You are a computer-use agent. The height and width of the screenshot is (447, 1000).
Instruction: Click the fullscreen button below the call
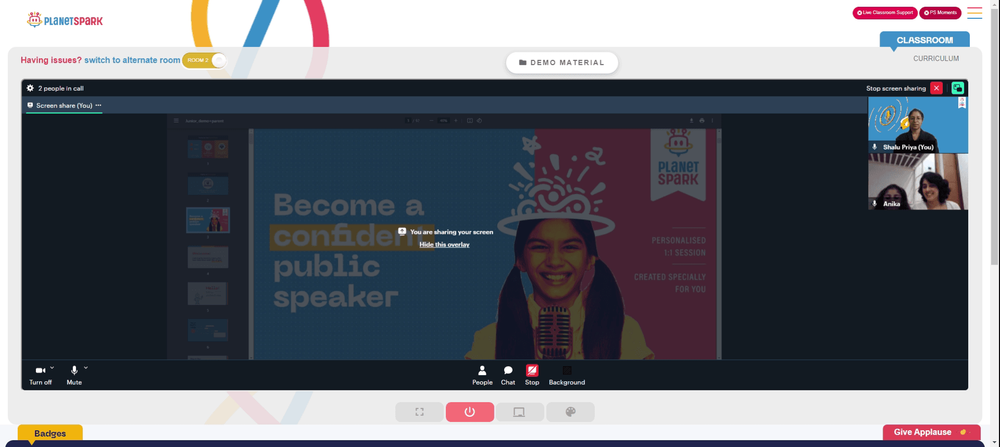(419, 412)
